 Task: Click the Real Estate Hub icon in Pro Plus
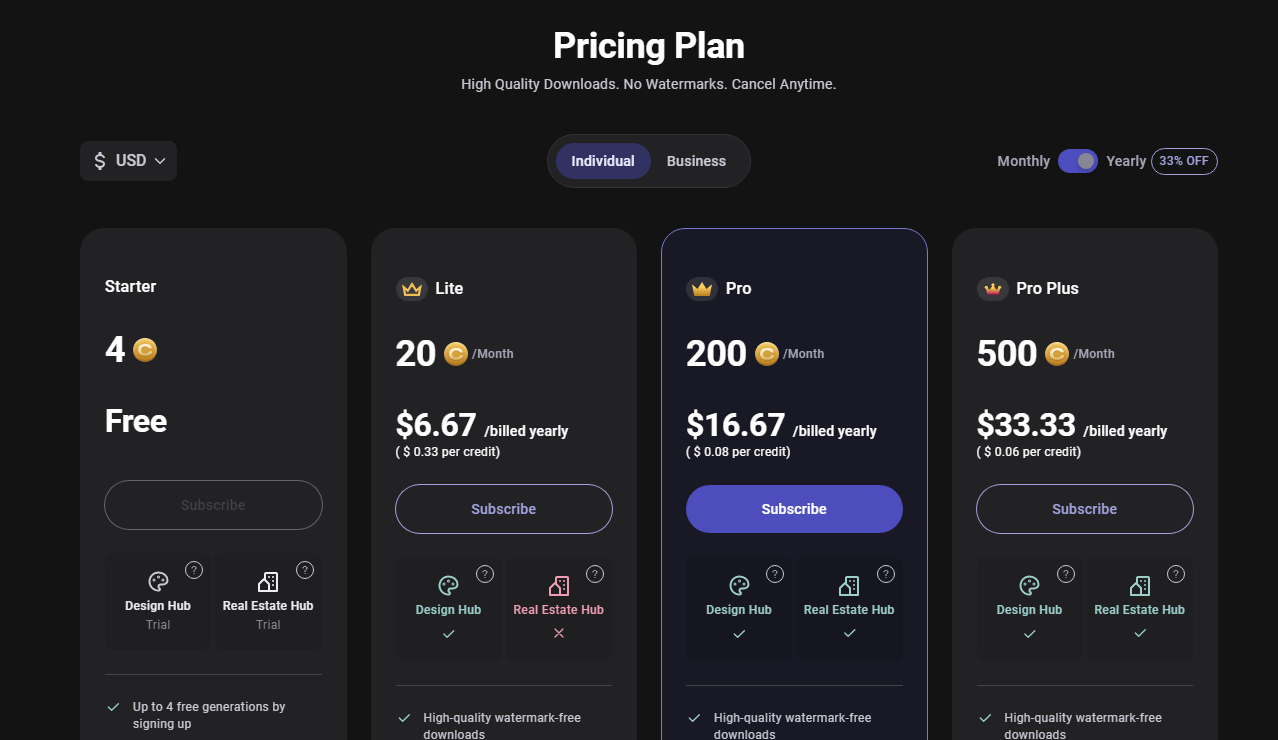click(1139, 586)
